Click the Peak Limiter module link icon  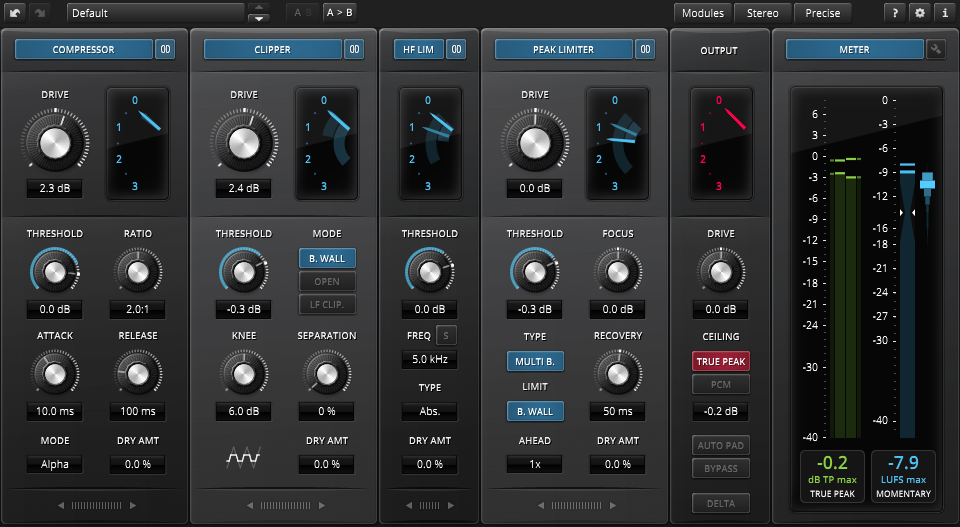645,49
